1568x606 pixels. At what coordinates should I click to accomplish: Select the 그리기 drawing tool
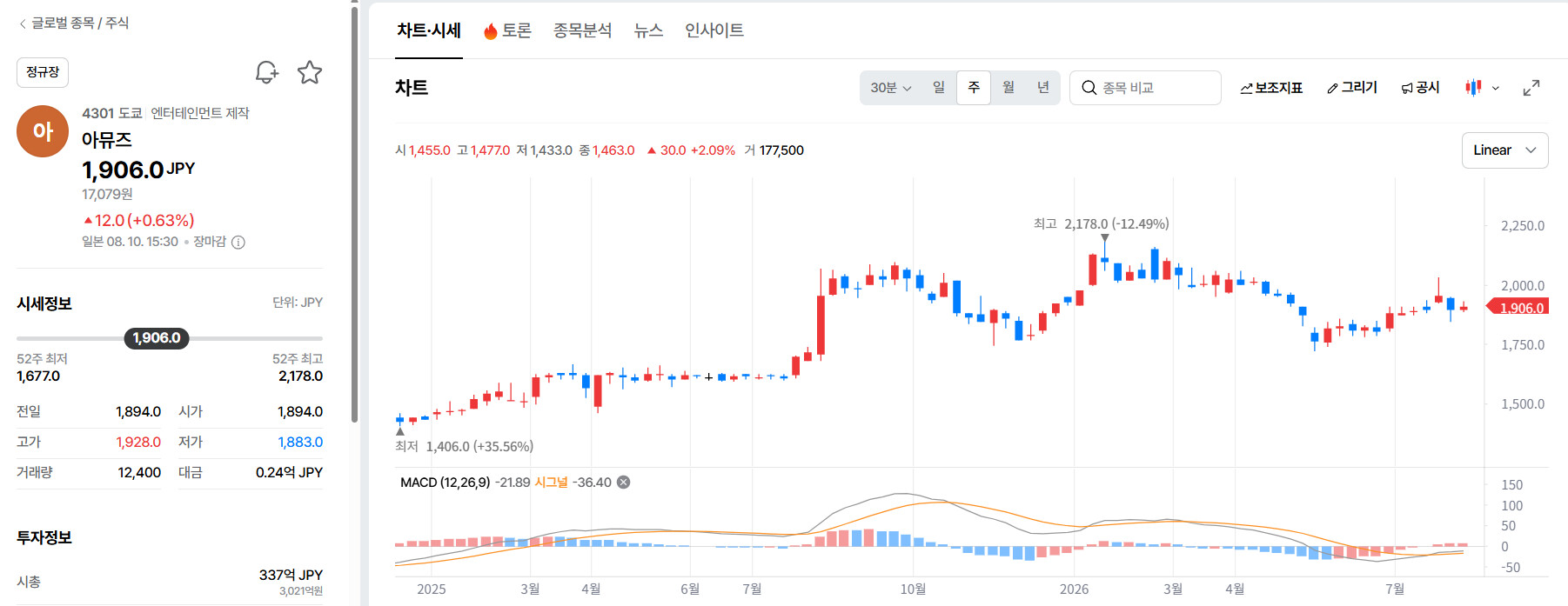(x=1352, y=88)
